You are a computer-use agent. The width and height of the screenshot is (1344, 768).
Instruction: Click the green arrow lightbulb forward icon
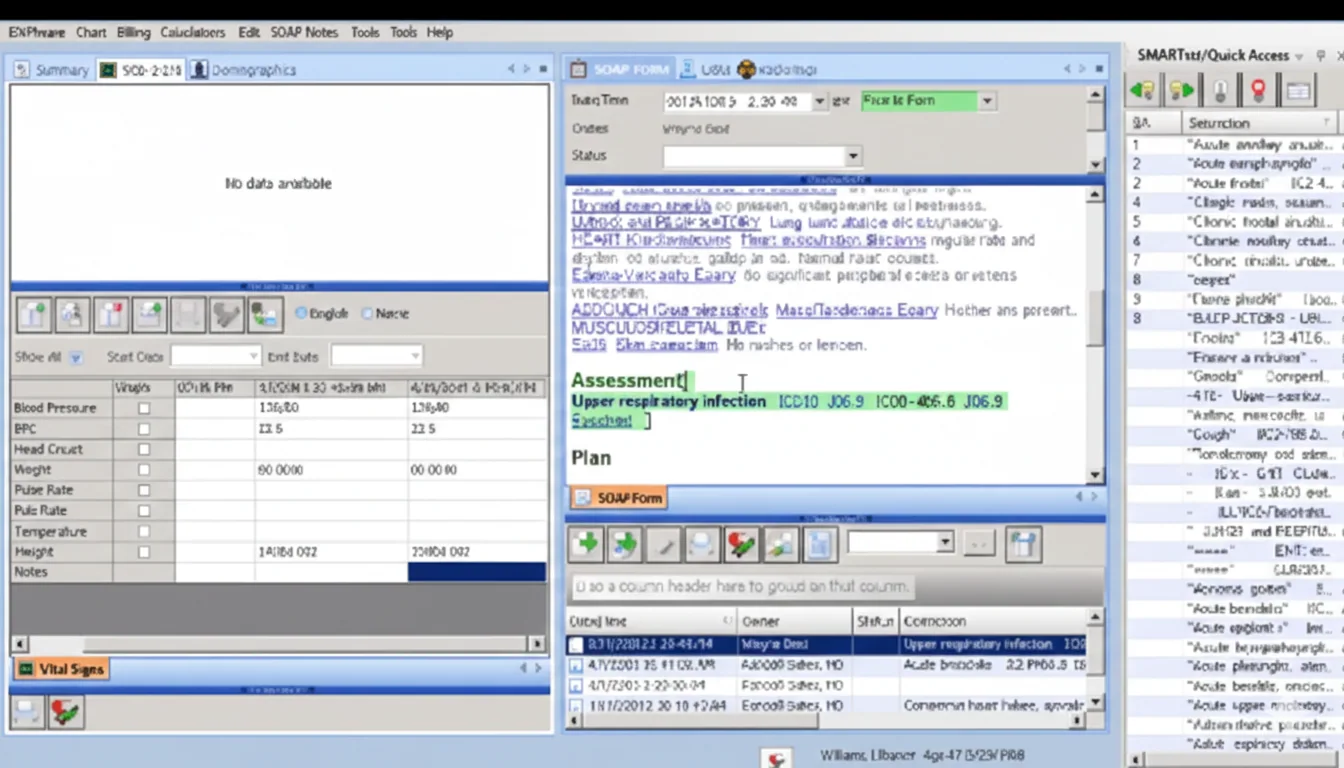coord(1180,89)
